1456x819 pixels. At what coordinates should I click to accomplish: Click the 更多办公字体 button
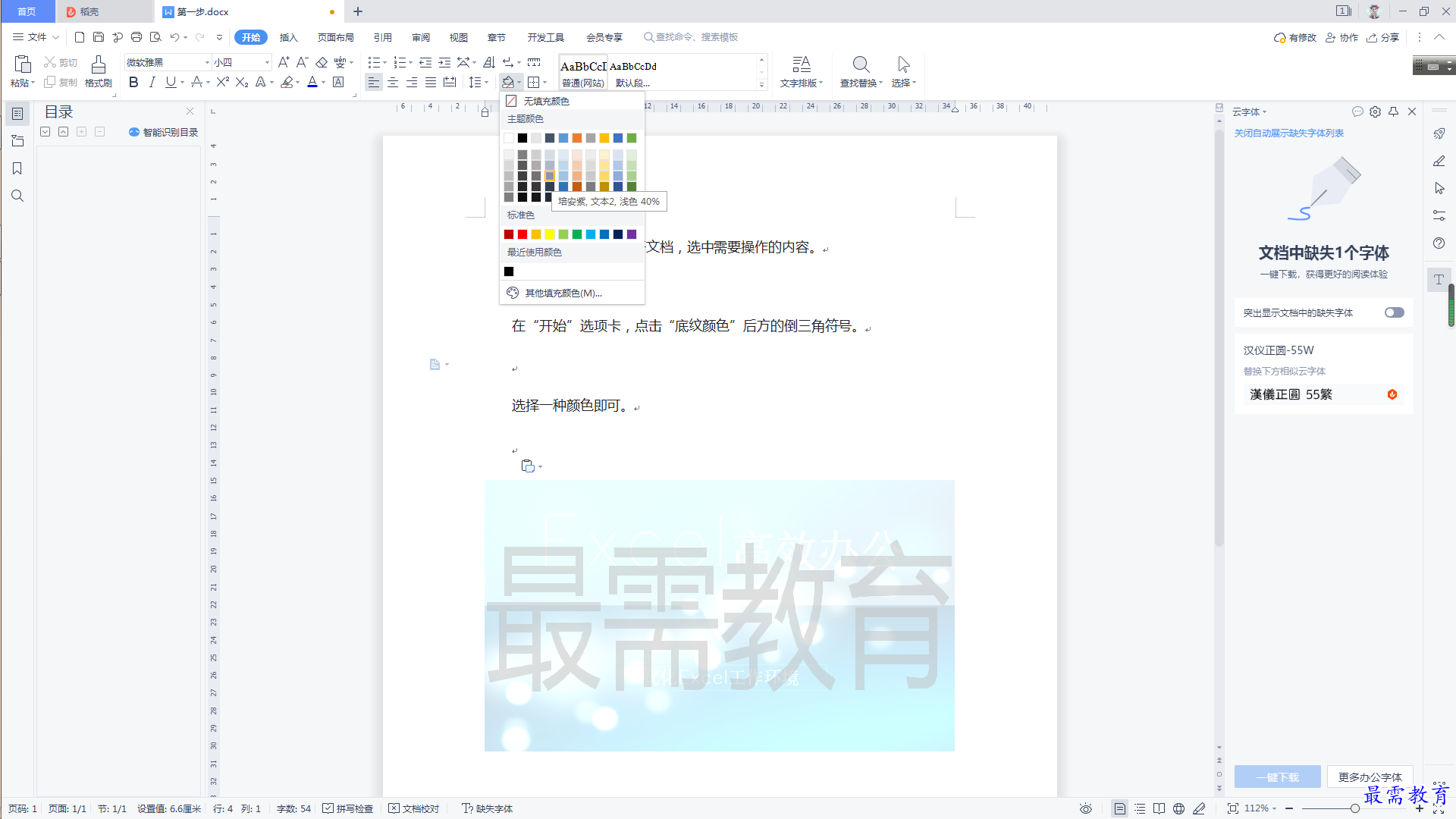1370,777
